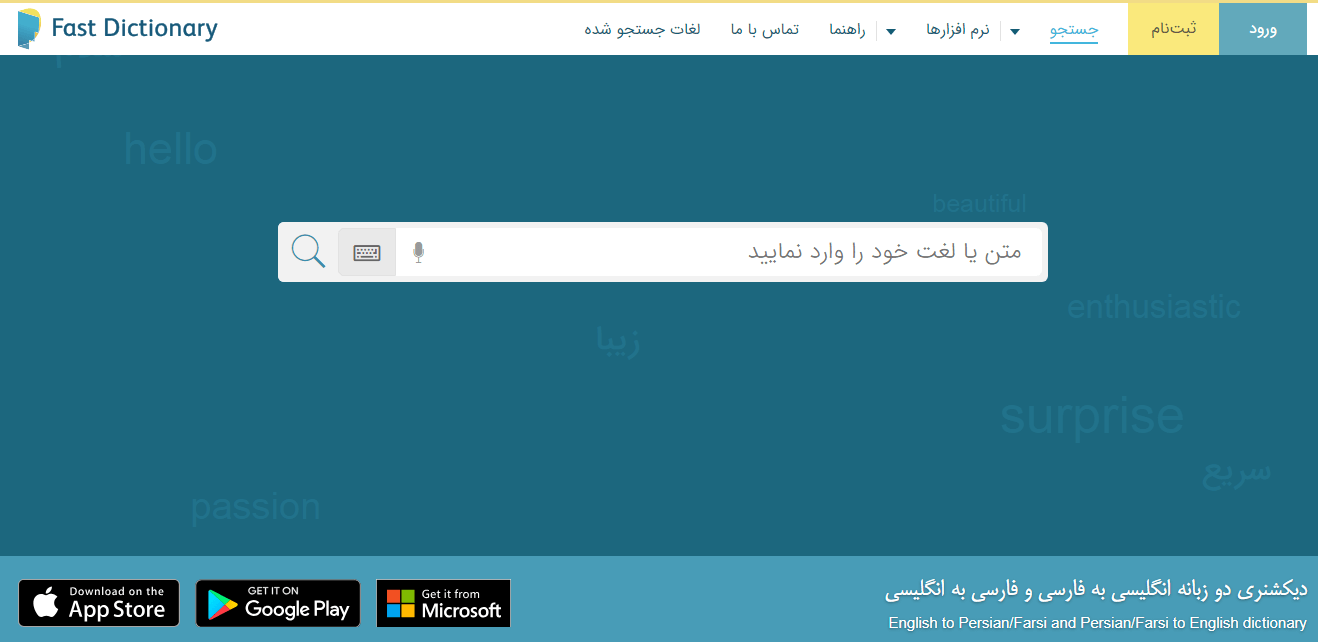Click the magnifying glass search icon
The width and height of the screenshot is (1318, 642).
pyautogui.click(x=308, y=252)
